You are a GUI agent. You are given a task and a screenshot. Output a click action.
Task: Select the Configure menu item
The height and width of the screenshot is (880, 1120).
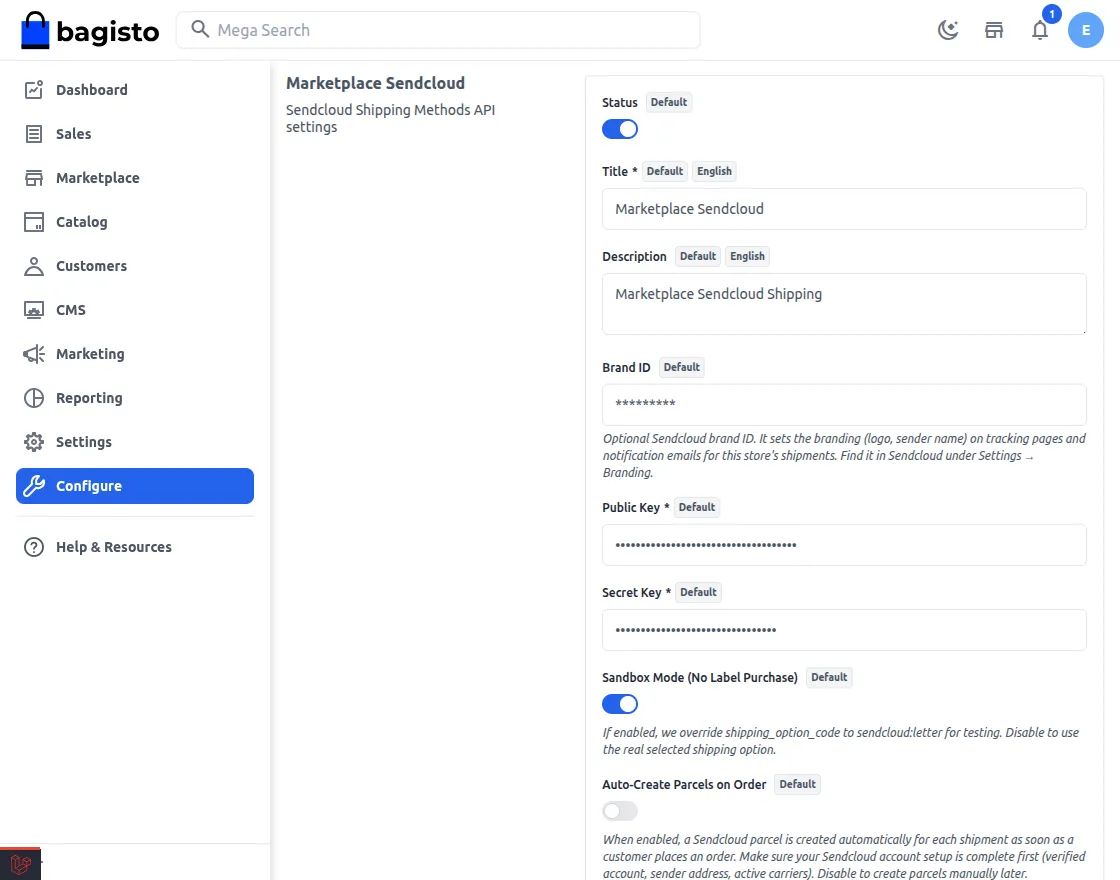point(135,486)
